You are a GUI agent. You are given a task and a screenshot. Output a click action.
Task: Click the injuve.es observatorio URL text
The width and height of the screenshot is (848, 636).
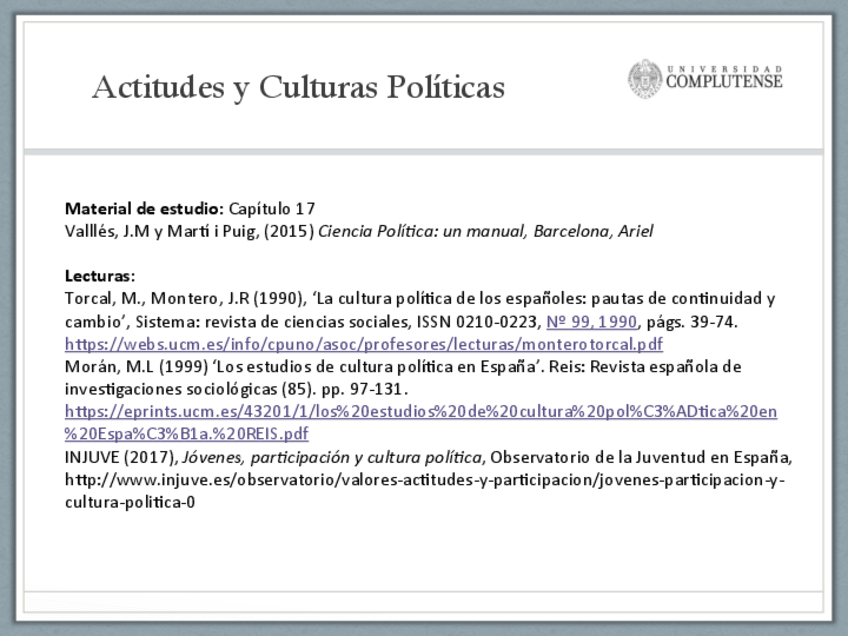tap(425, 480)
